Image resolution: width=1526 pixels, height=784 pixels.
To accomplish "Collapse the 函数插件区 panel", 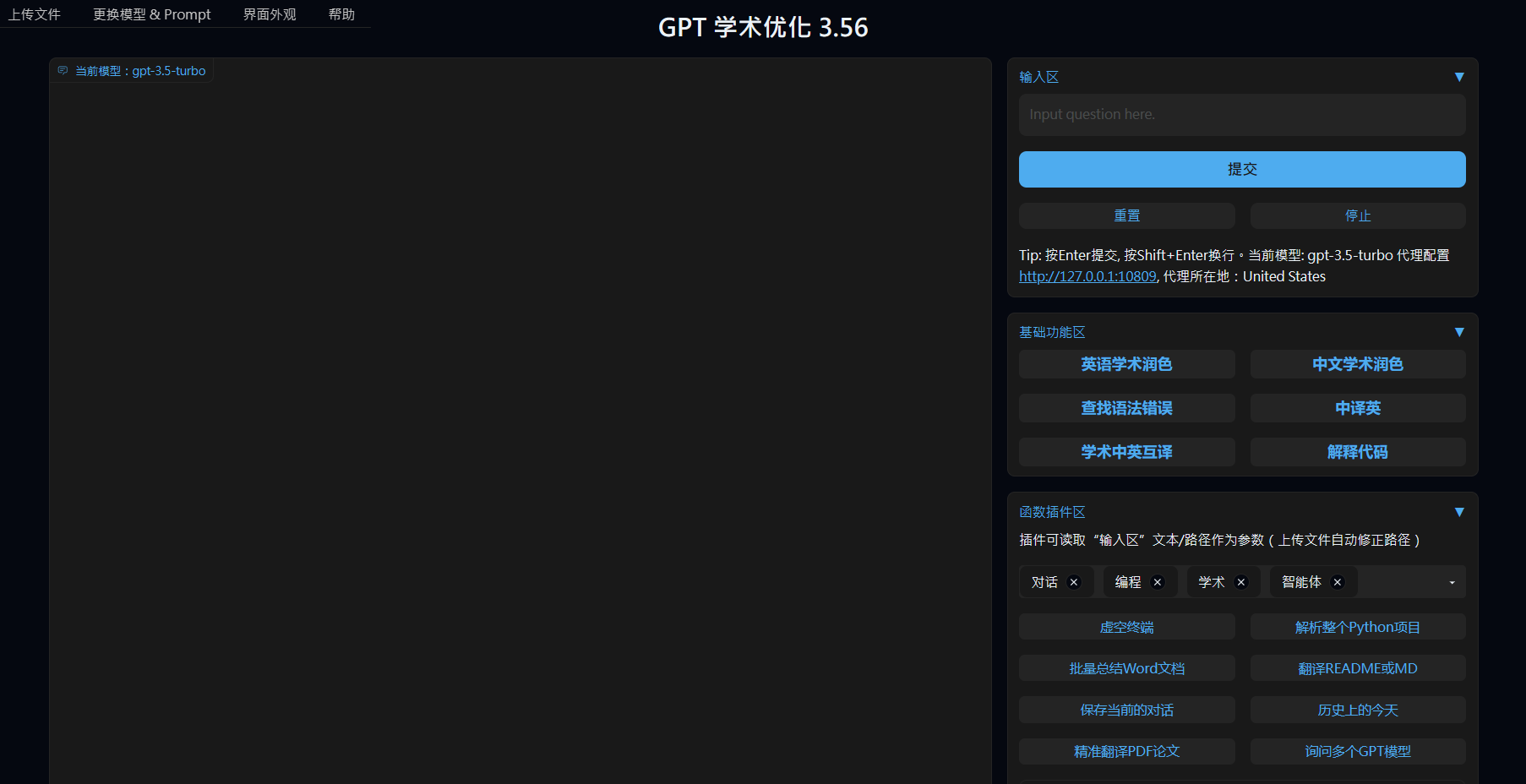I will coord(1459,512).
